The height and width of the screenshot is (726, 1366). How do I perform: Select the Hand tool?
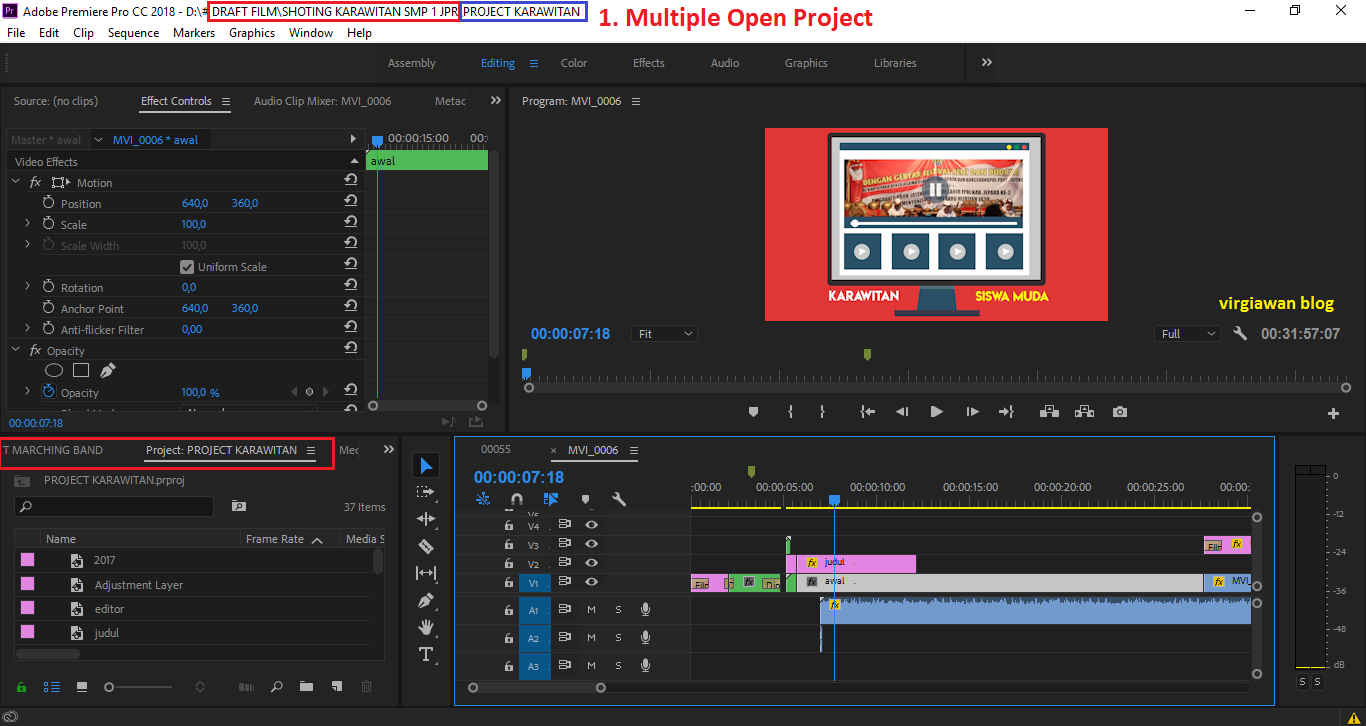pyautogui.click(x=426, y=627)
